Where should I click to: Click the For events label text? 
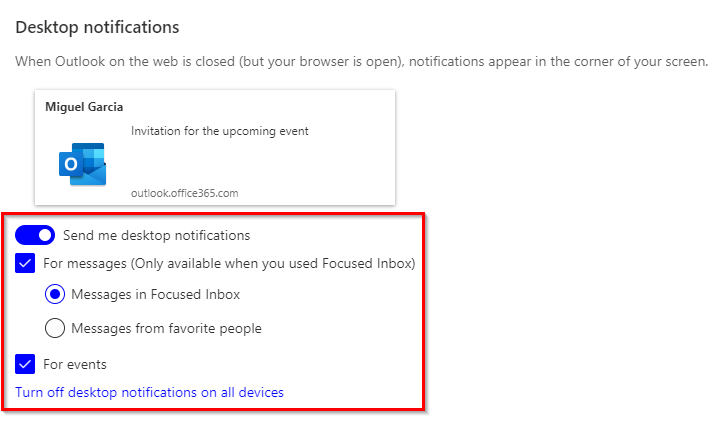[x=75, y=364]
